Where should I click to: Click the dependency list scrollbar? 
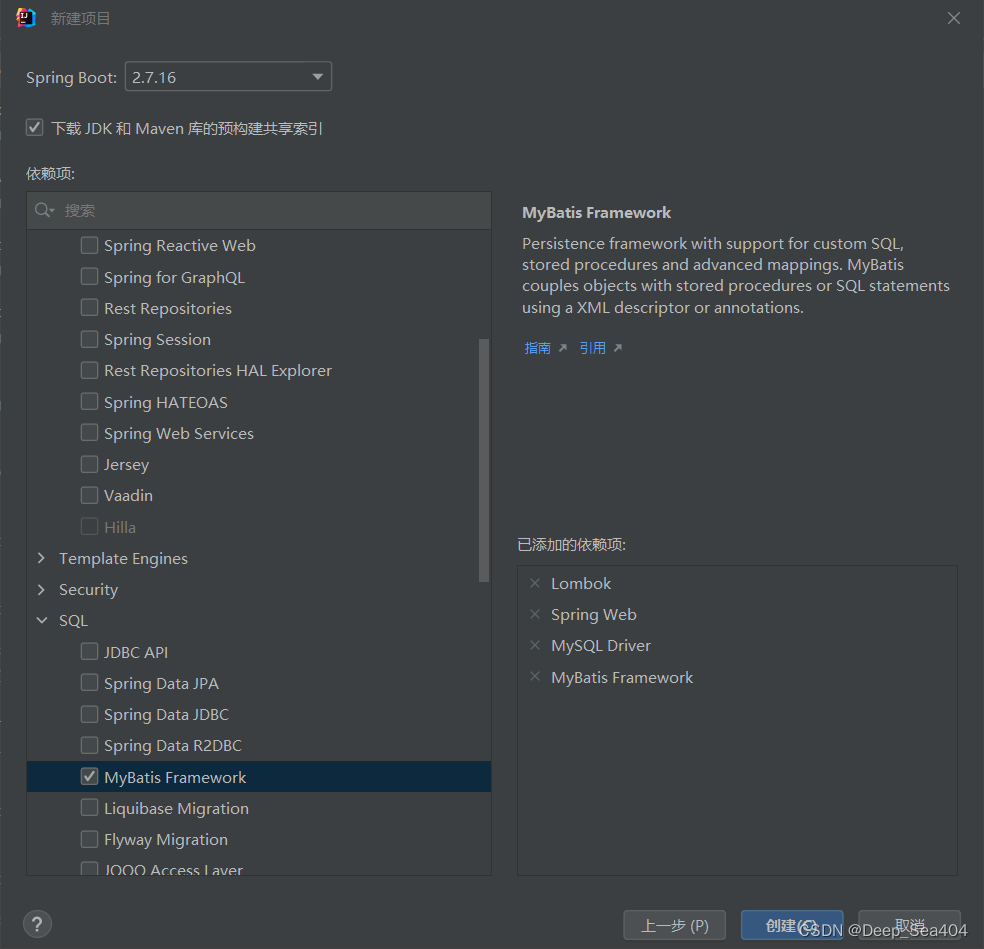[x=483, y=460]
